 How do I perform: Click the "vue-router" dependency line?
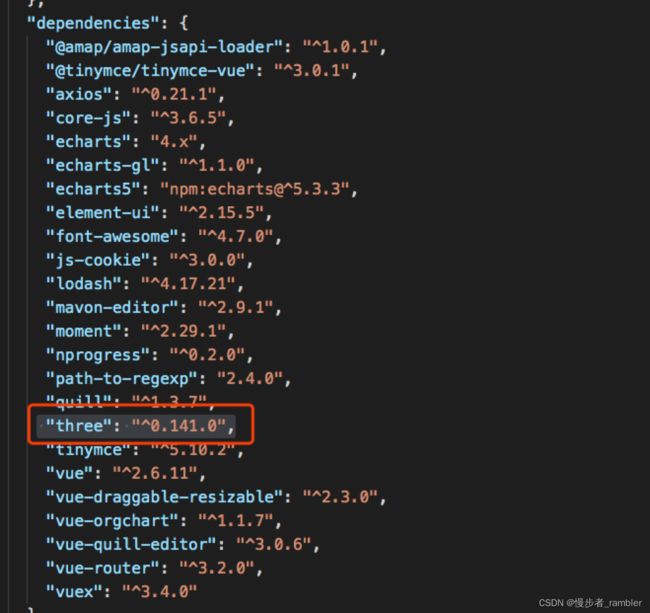tap(154, 568)
